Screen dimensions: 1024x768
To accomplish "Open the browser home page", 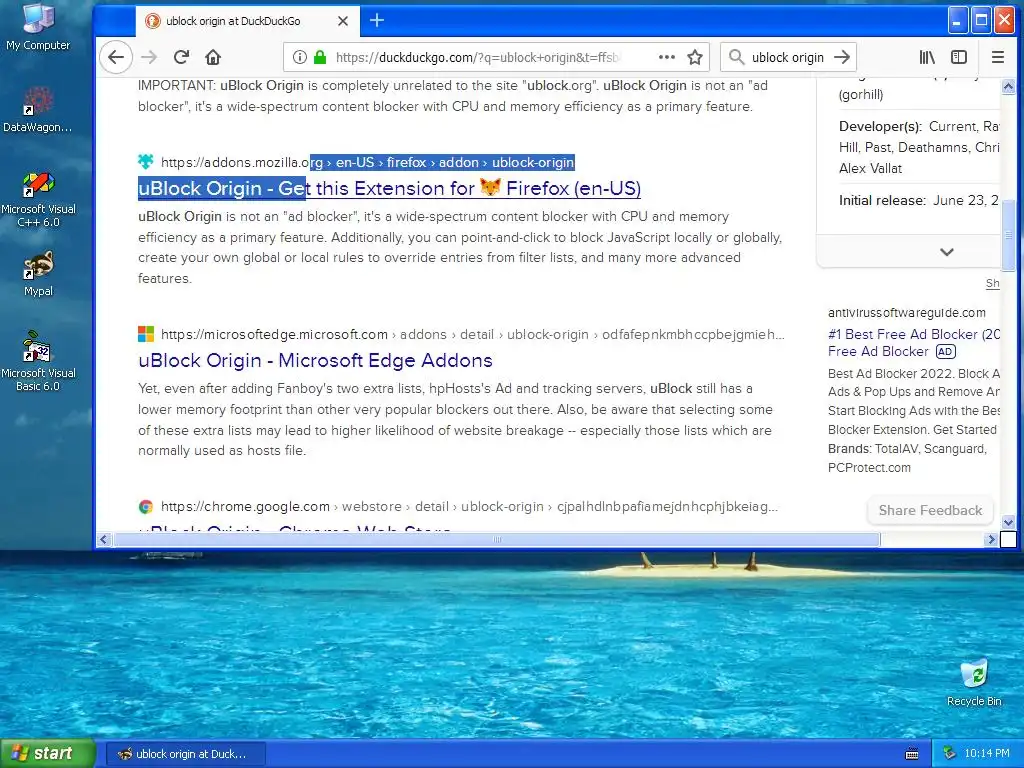I will click(213, 57).
